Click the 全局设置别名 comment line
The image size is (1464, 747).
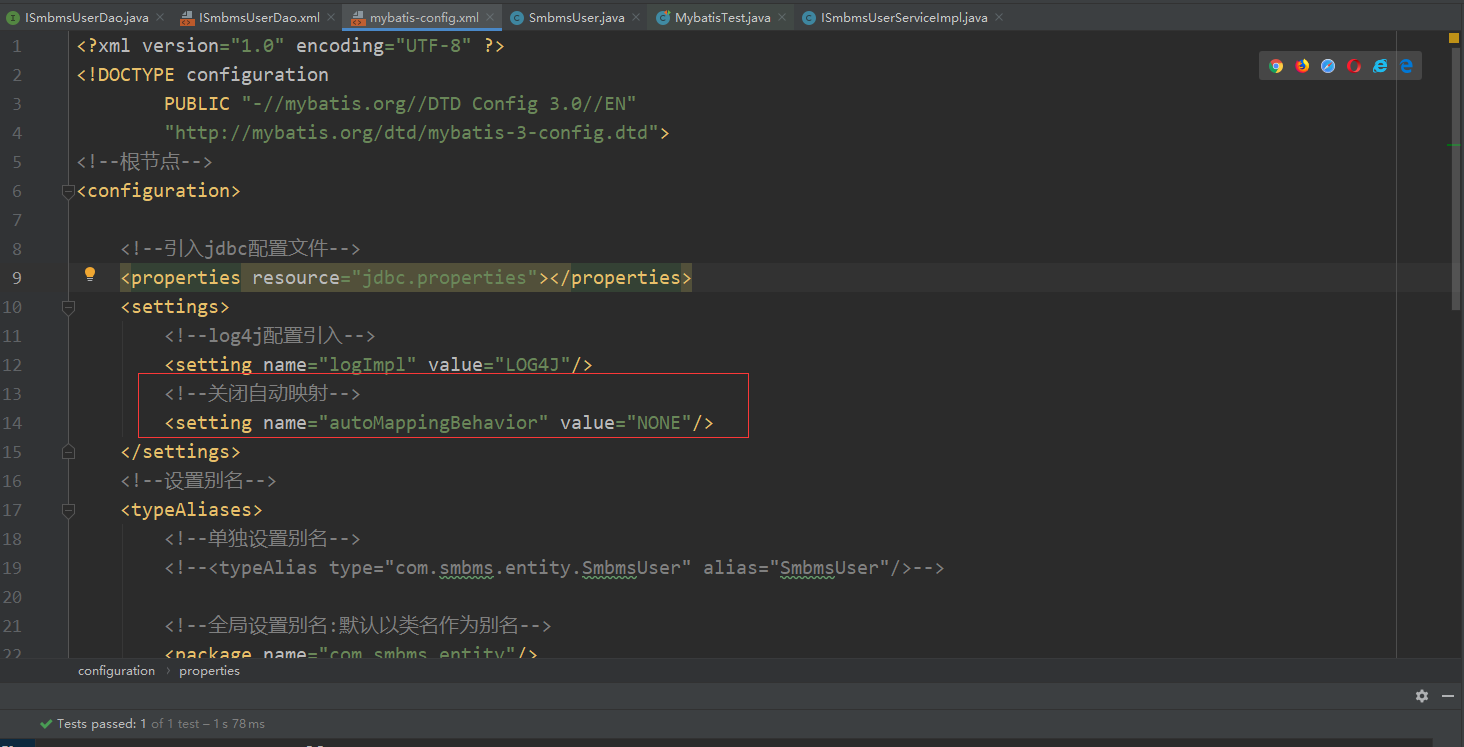(x=358, y=626)
